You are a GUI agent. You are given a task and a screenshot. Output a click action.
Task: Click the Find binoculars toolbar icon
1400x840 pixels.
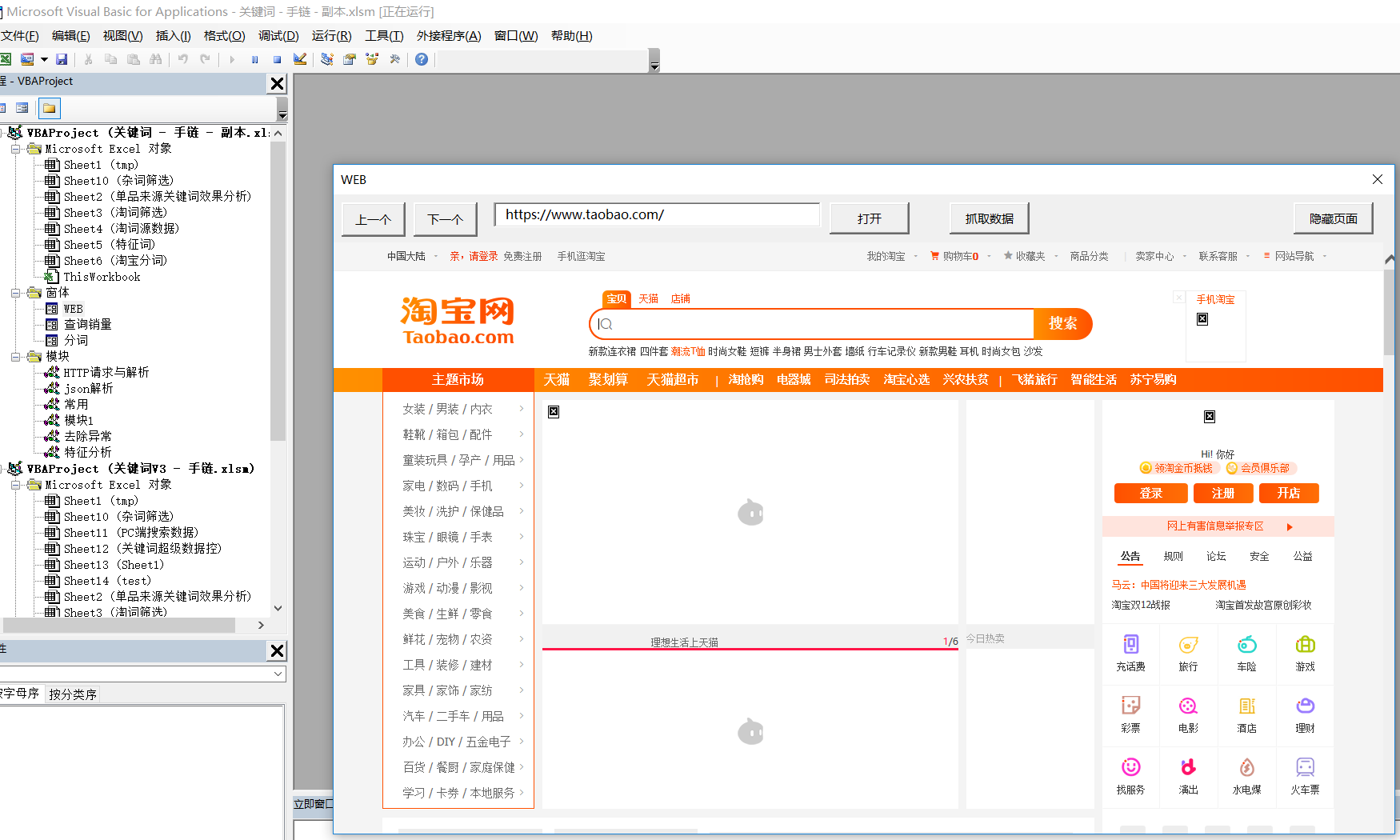tap(156, 59)
